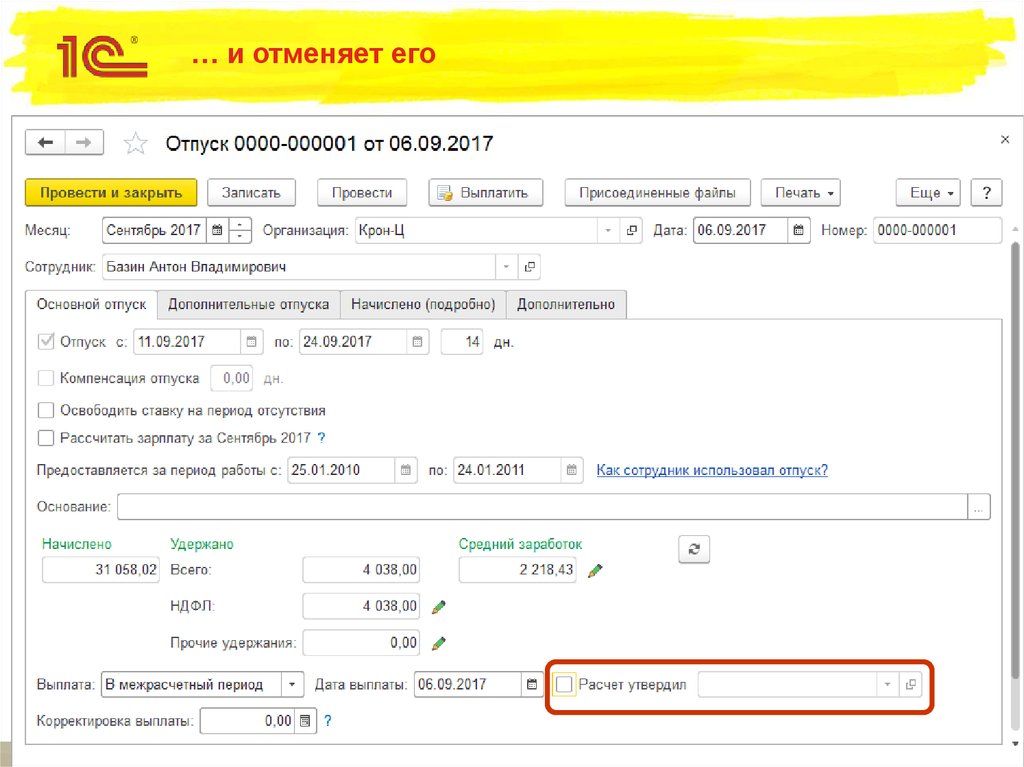The width and height of the screenshot is (1024, 767).
Task: Edit Прочие удержания via pencil icon
Action: (x=439, y=643)
